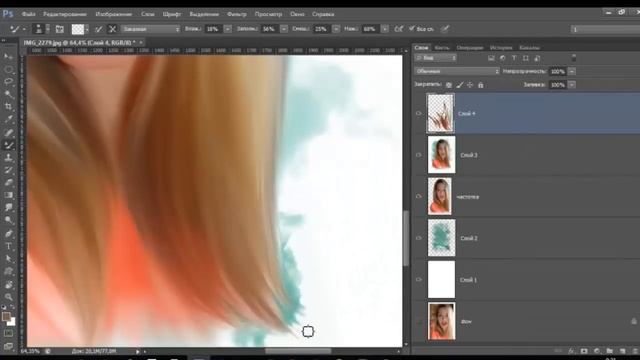The image size is (640, 360).
Task: Open the Заполн. 56% slider dropdown
Action: pos(284,29)
